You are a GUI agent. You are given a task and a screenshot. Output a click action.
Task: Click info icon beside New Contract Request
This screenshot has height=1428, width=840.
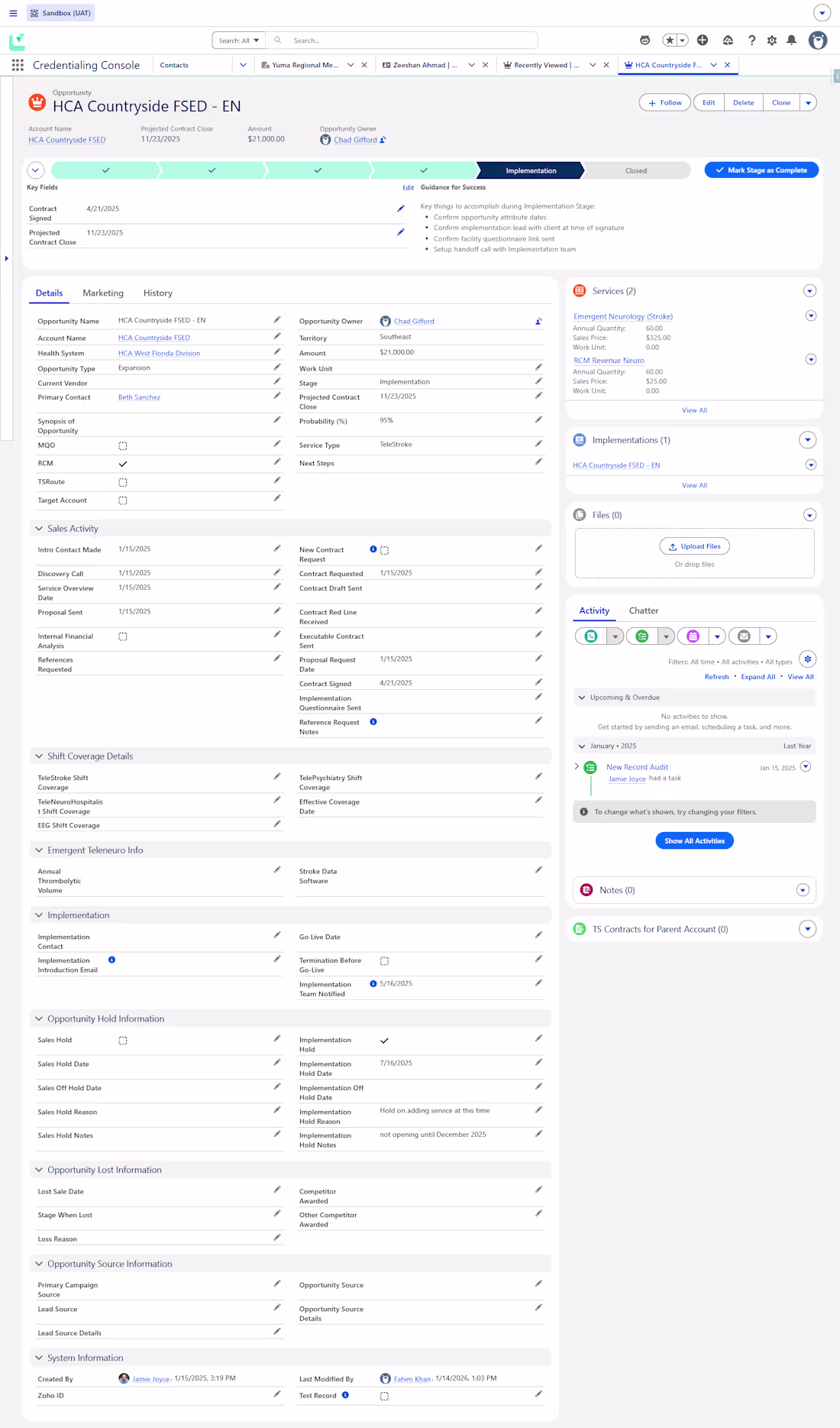click(373, 549)
